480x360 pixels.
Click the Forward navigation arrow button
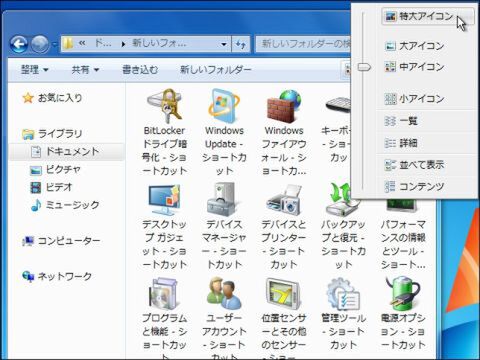[x=40, y=44]
